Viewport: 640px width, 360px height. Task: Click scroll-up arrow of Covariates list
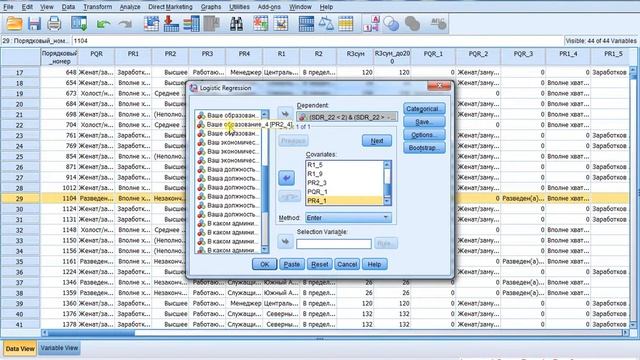click(x=387, y=164)
